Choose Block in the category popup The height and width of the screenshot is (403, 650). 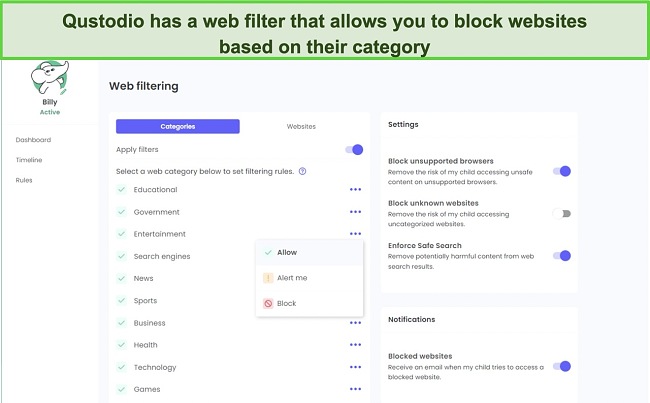(310, 303)
